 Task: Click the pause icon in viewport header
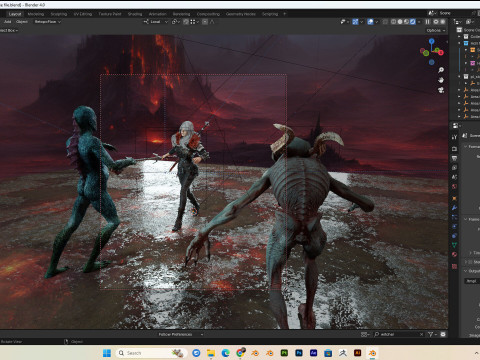[x=427, y=22]
